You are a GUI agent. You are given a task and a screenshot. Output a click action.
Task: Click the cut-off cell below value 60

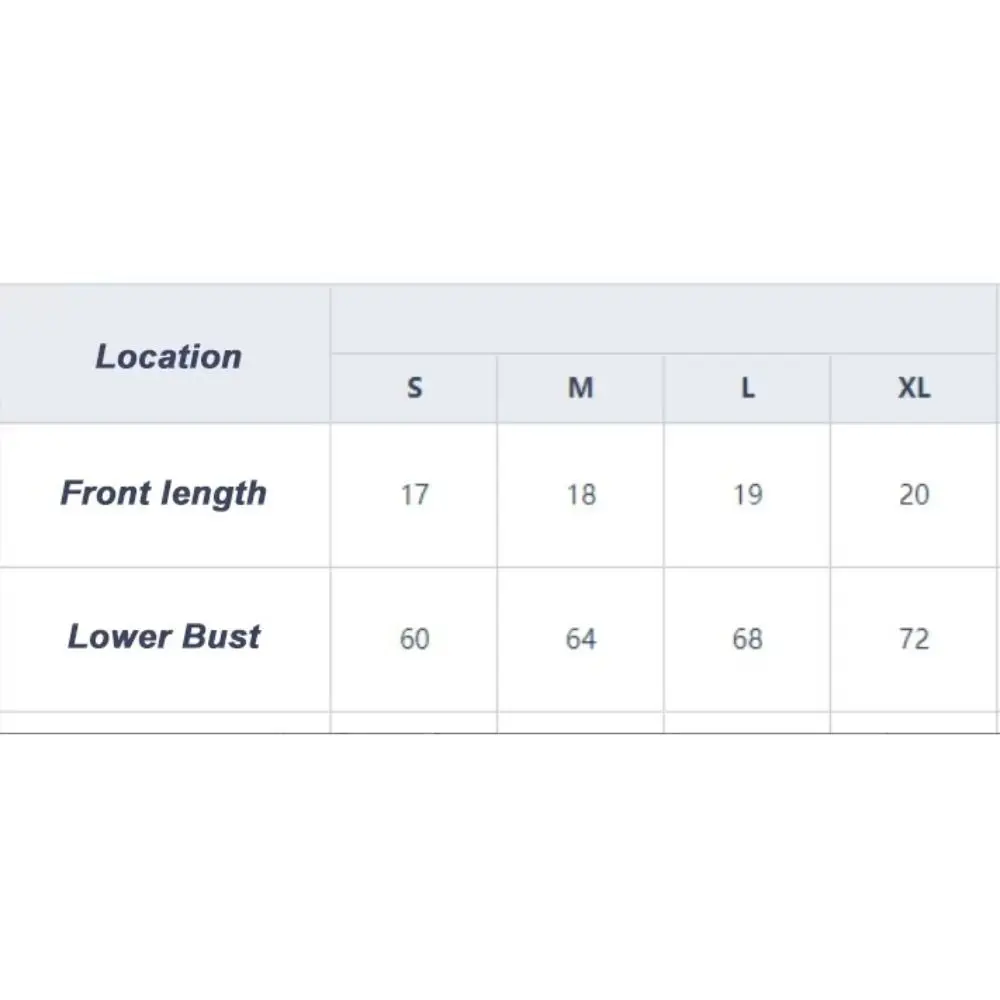tap(414, 722)
